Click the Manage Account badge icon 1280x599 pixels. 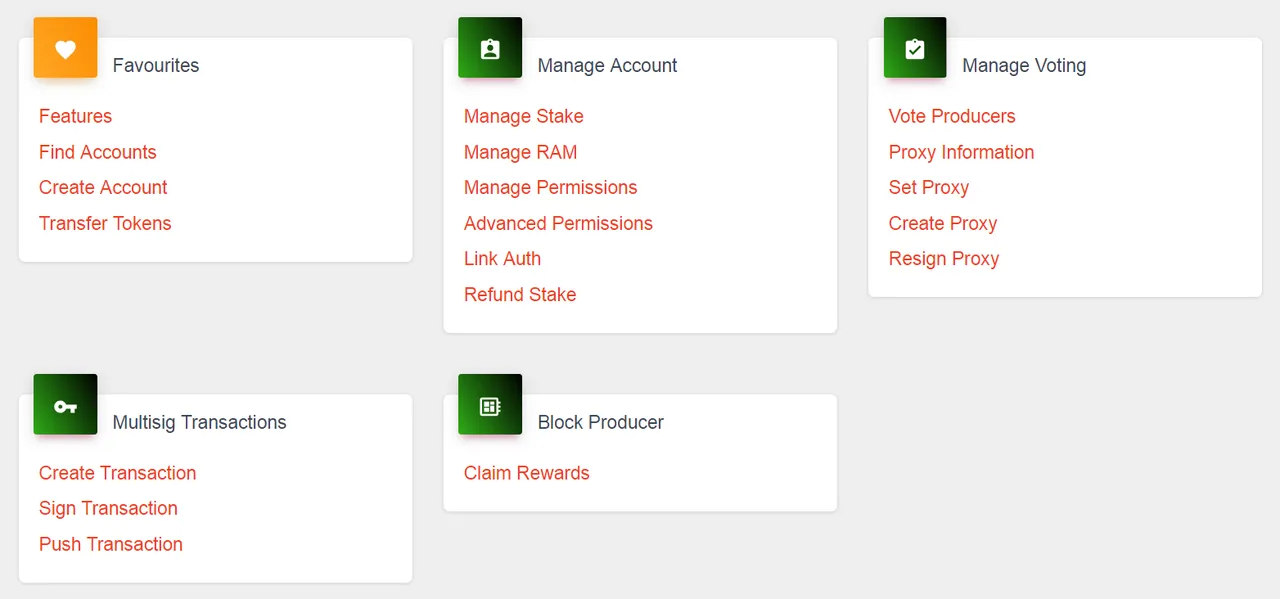(x=490, y=48)
